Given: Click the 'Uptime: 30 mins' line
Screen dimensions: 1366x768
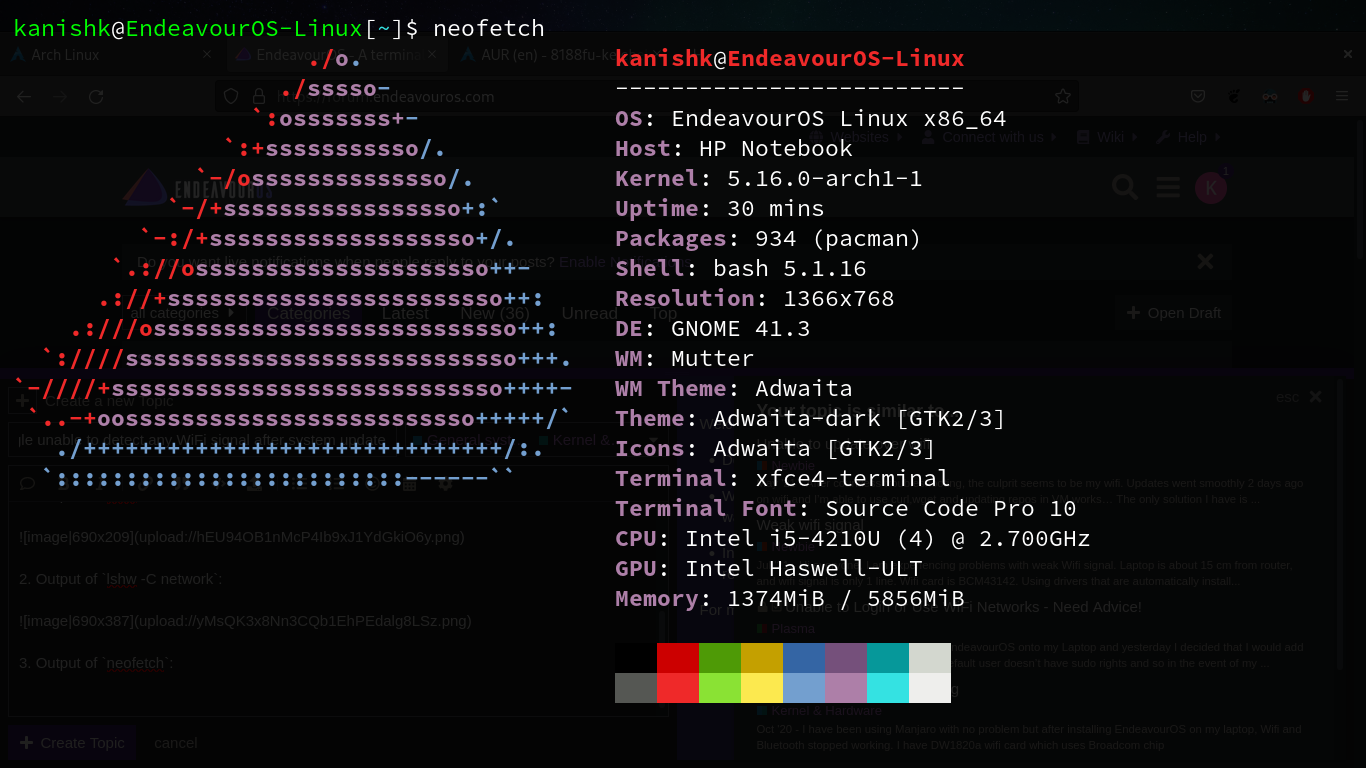Looking at the screenshot, I should click(720, 208).
